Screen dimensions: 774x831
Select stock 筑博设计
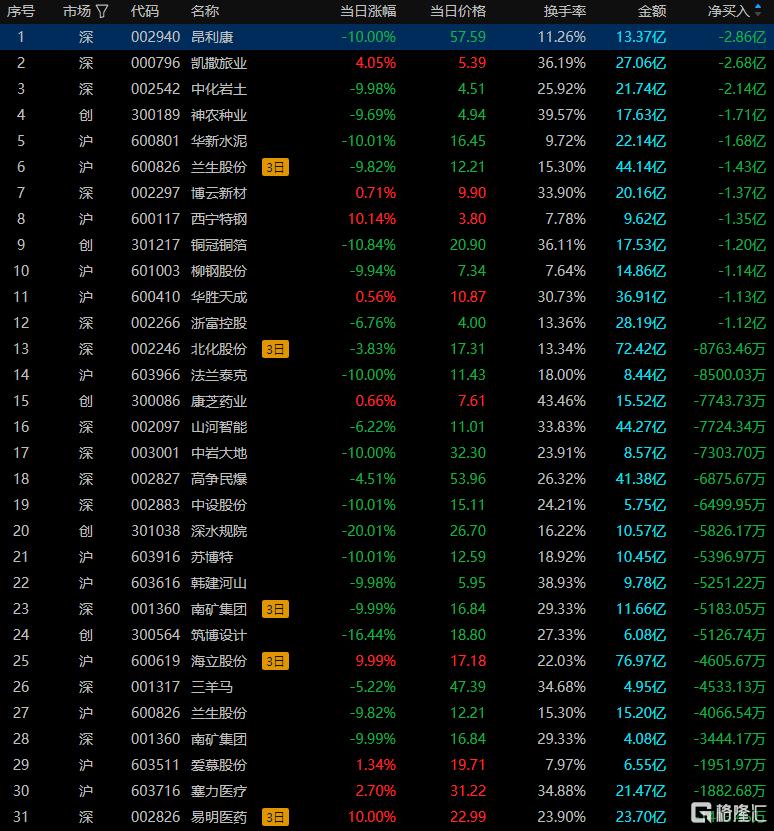point(219,635)
